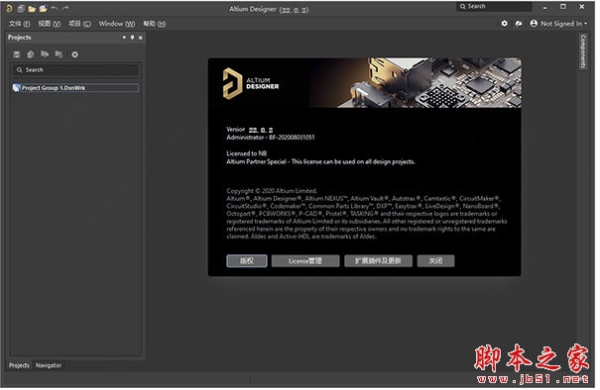Switch to the Projects tab
The height and width of the screenshot is (390, 600).
tap(19, 366)
